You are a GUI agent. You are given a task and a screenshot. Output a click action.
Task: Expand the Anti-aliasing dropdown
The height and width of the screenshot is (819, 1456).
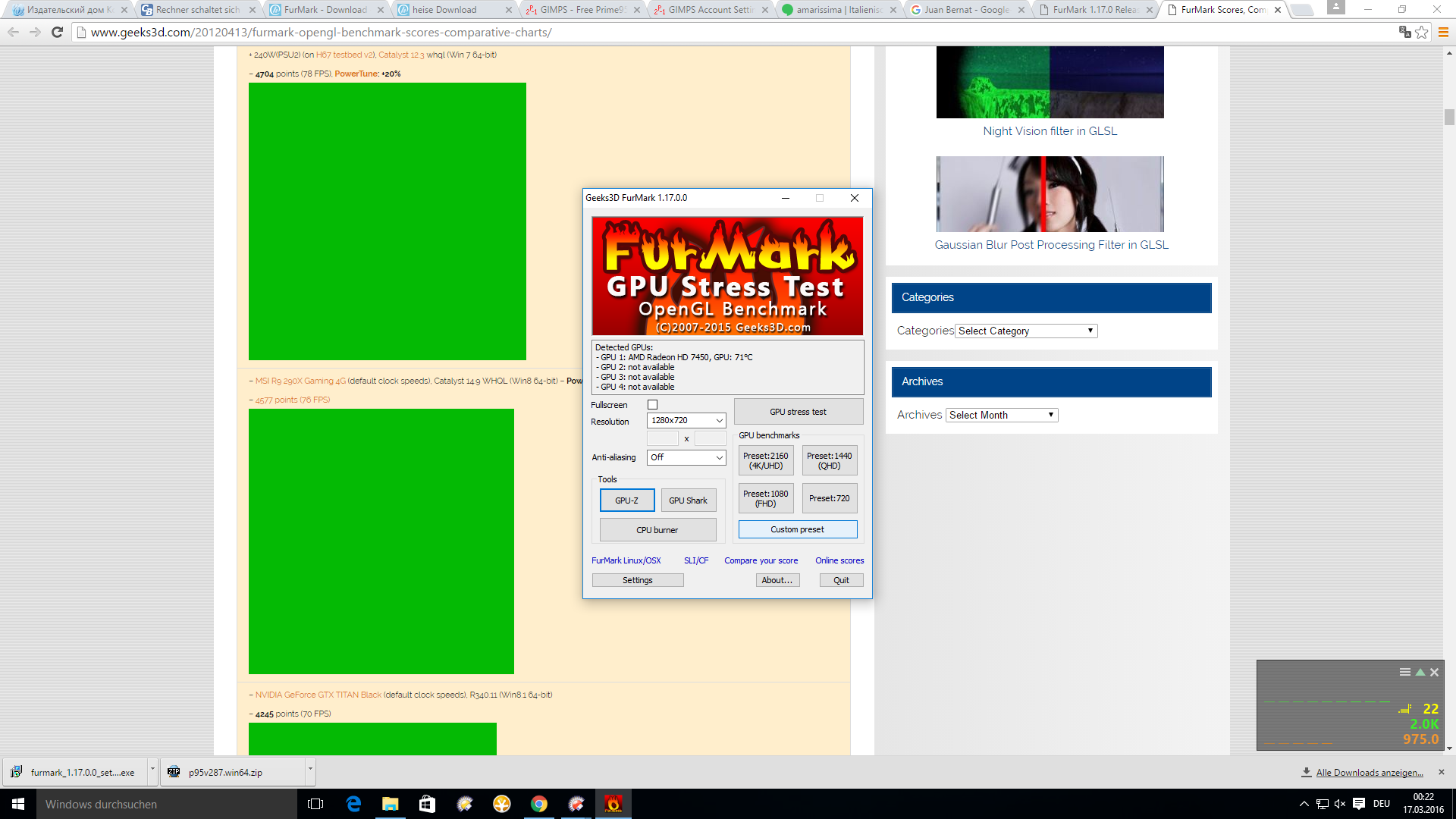point(686,457)
